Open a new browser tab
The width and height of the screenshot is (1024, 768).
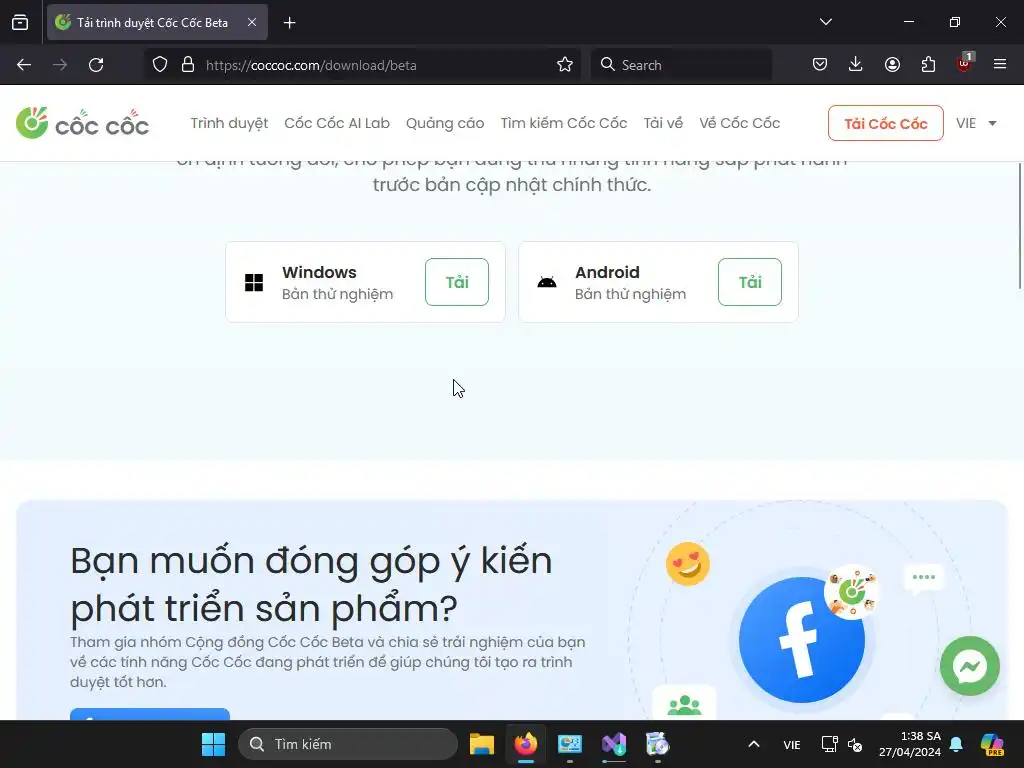pyautogui.click(x=290, y=23)
